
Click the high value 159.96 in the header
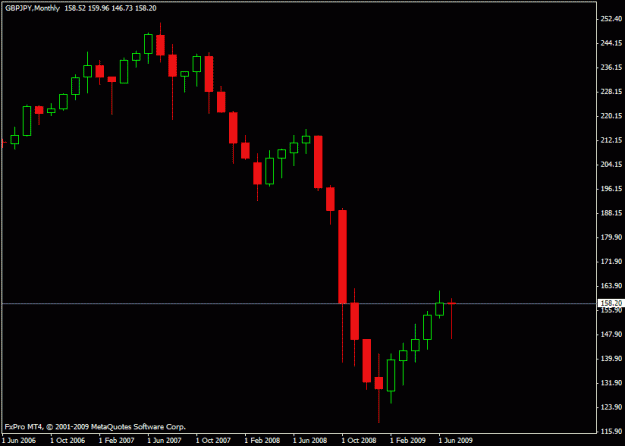(98, 8)
